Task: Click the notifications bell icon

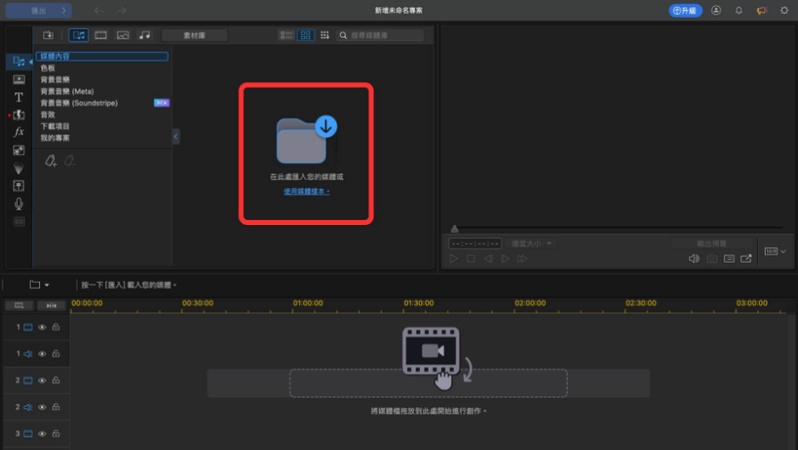Action: coord(739,10)
